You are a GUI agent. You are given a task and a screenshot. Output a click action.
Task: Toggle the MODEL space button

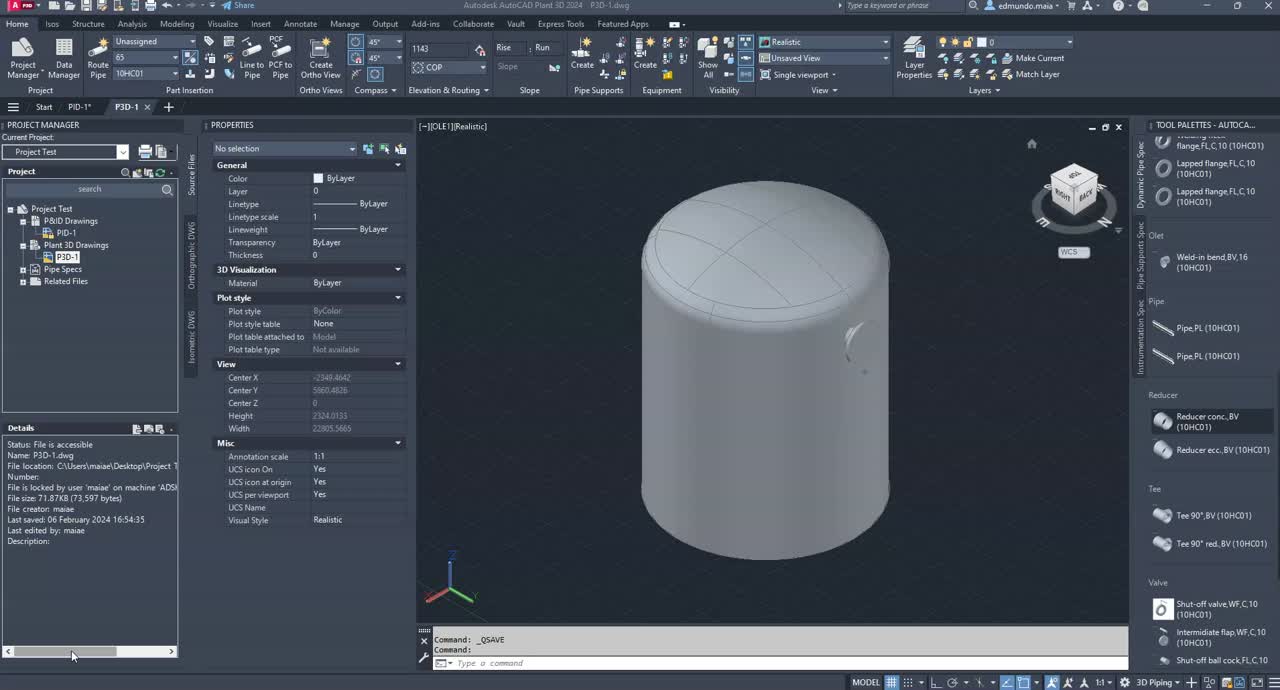[866, 682]
